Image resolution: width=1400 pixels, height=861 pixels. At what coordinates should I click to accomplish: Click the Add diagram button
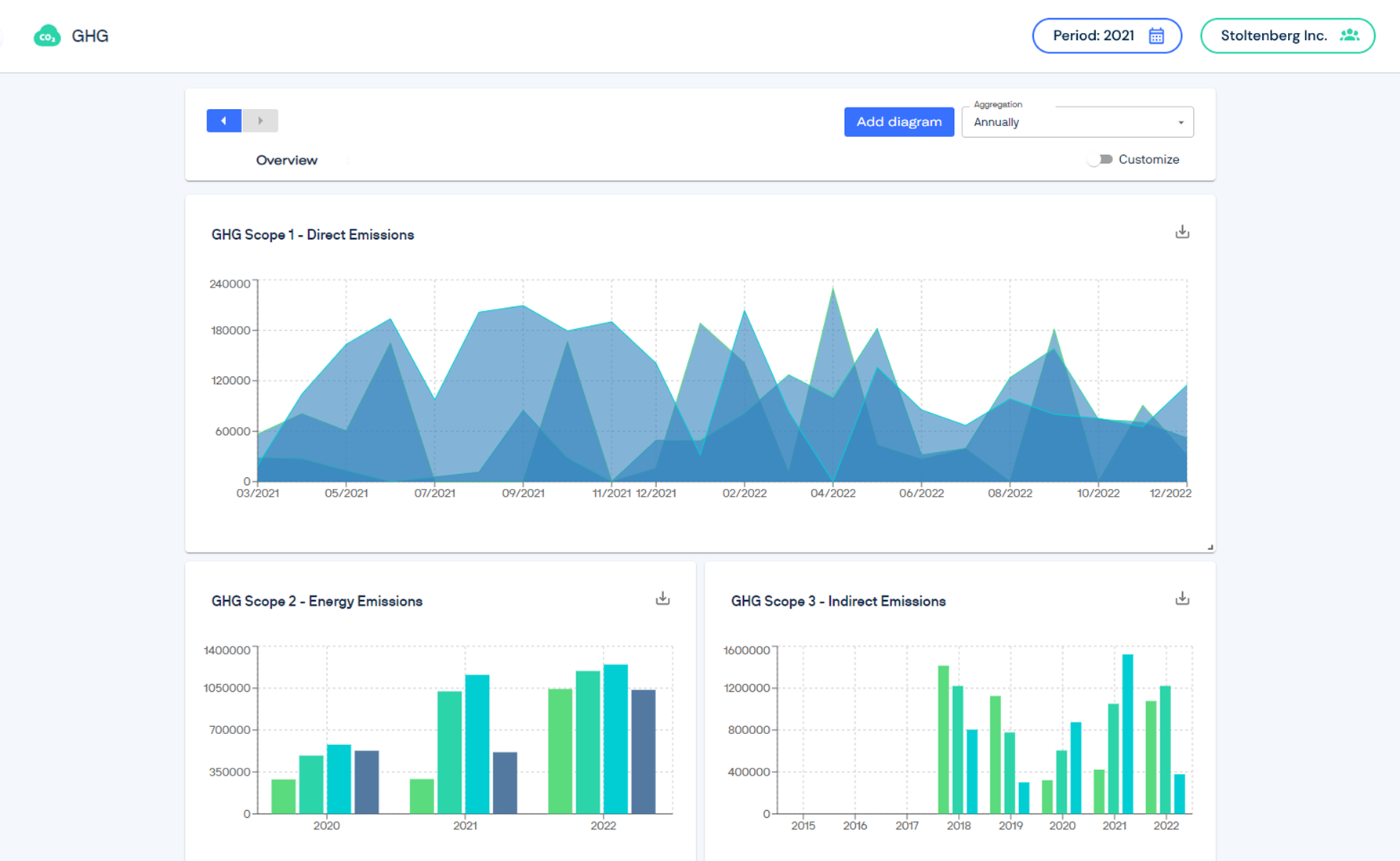pyautogui.click(x=898, y=121)
